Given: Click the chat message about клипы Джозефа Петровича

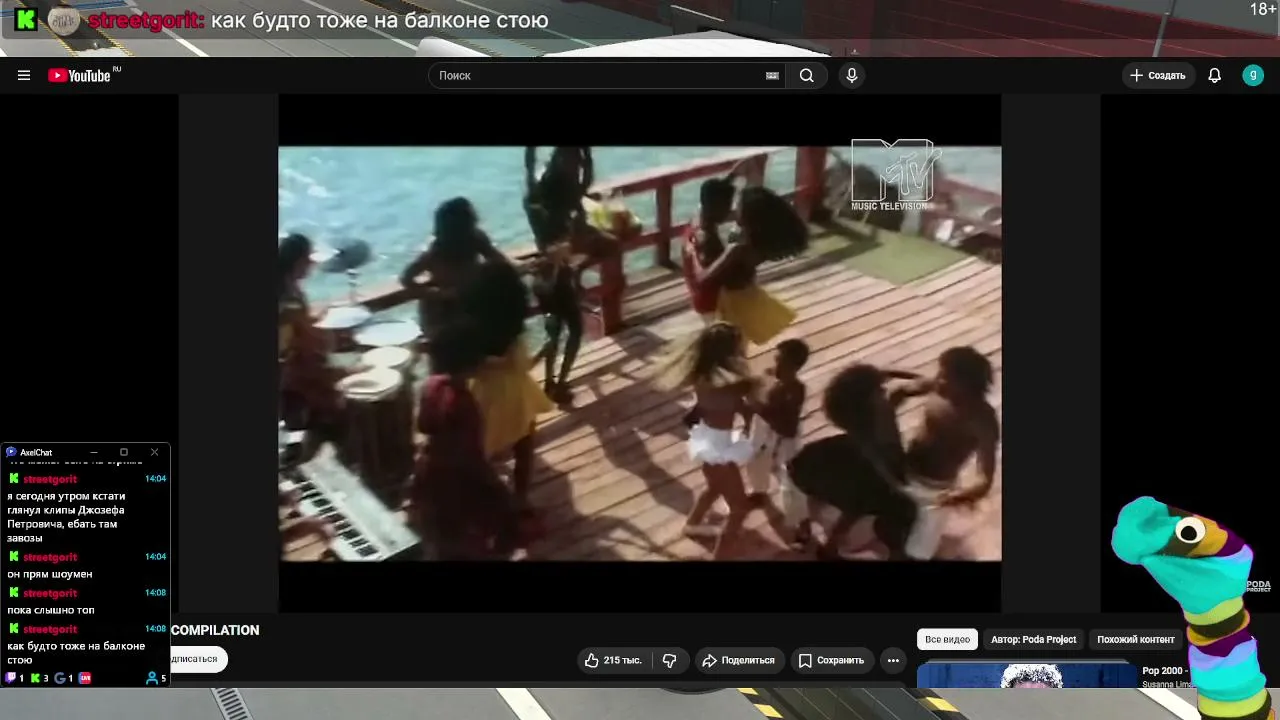Looking at the screenshot, I should click(x=66, y=517).
